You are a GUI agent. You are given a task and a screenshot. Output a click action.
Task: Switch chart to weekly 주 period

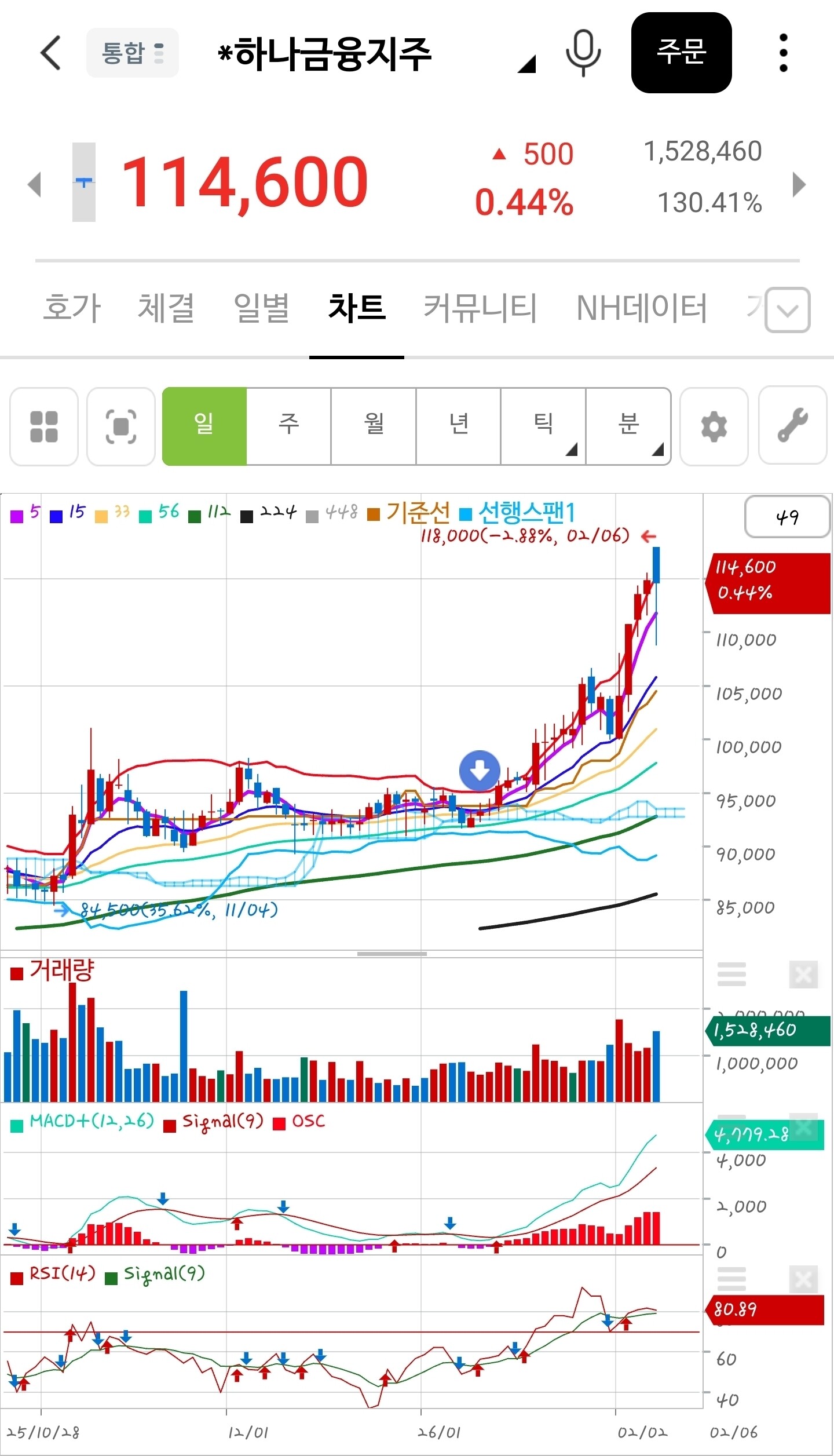tap(289, 426)
